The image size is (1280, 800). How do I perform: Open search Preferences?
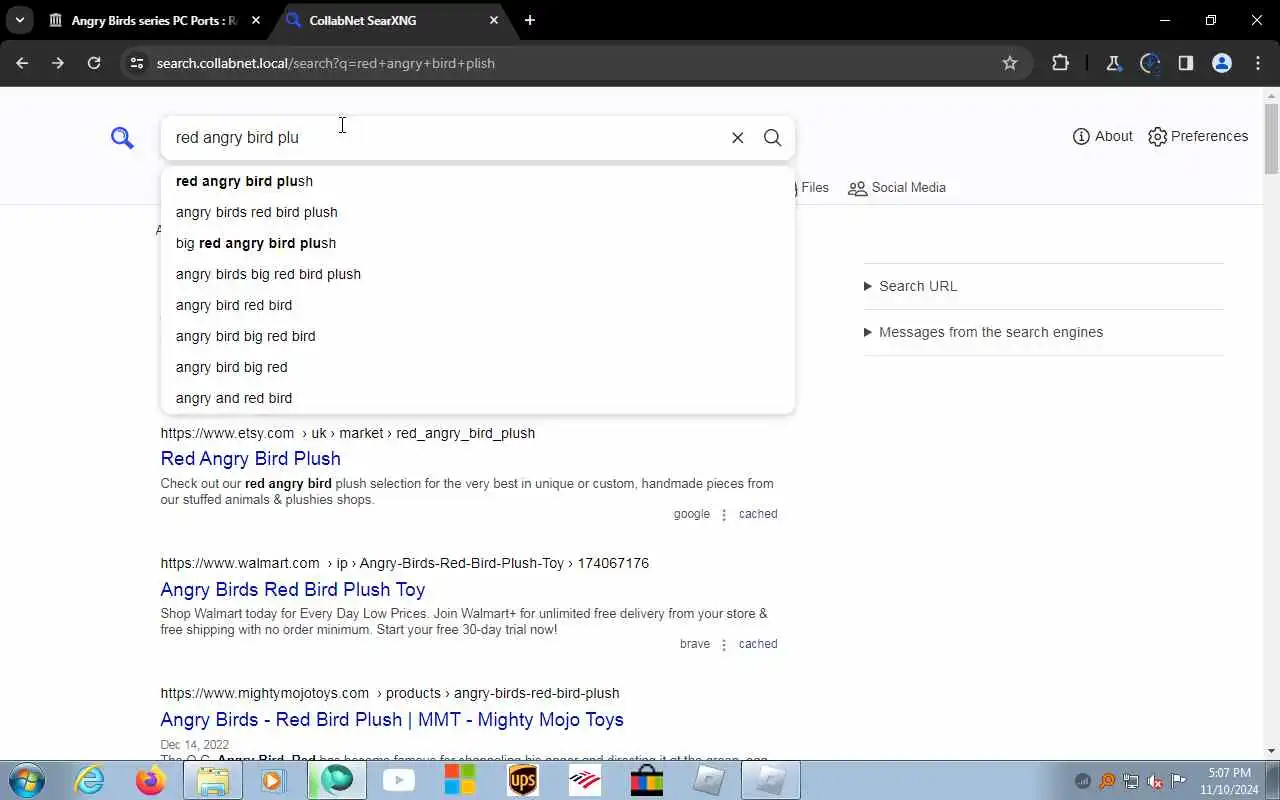(x=1198, y=136)
